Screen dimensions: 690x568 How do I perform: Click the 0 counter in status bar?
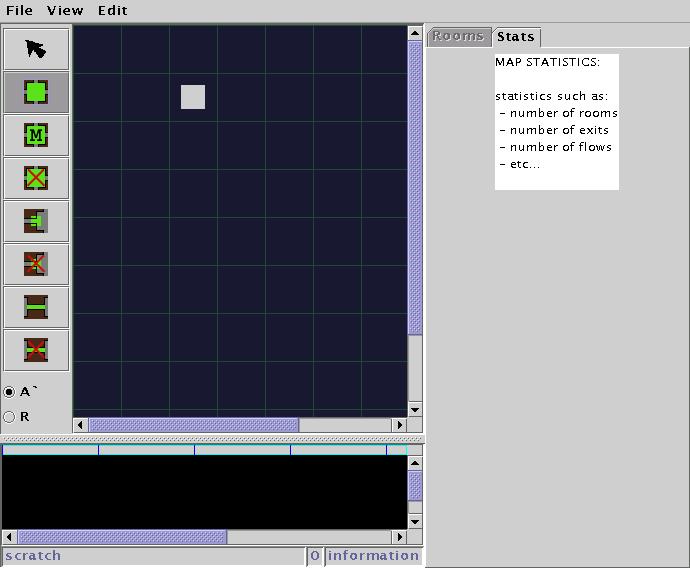pyautogui.click(x=315, y=556)
